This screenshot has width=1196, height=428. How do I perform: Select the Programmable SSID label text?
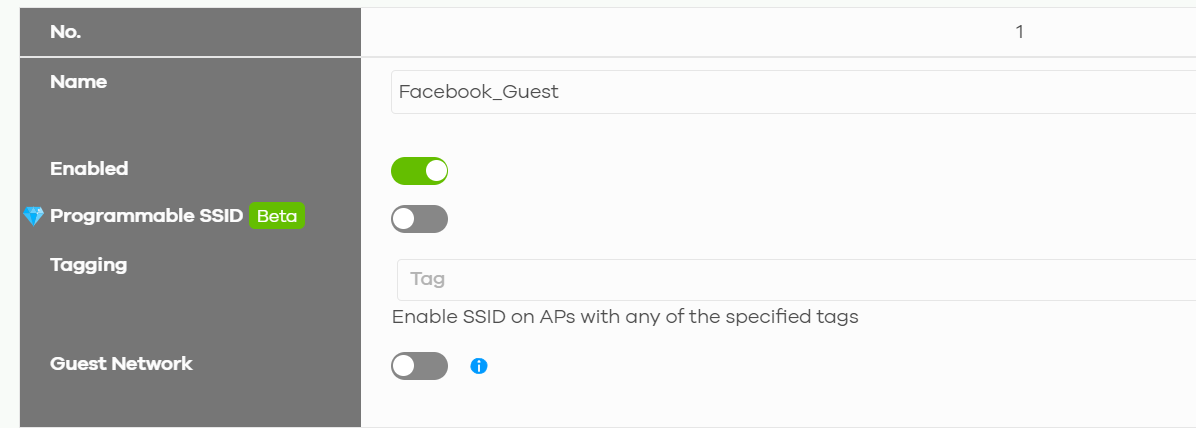146,216
